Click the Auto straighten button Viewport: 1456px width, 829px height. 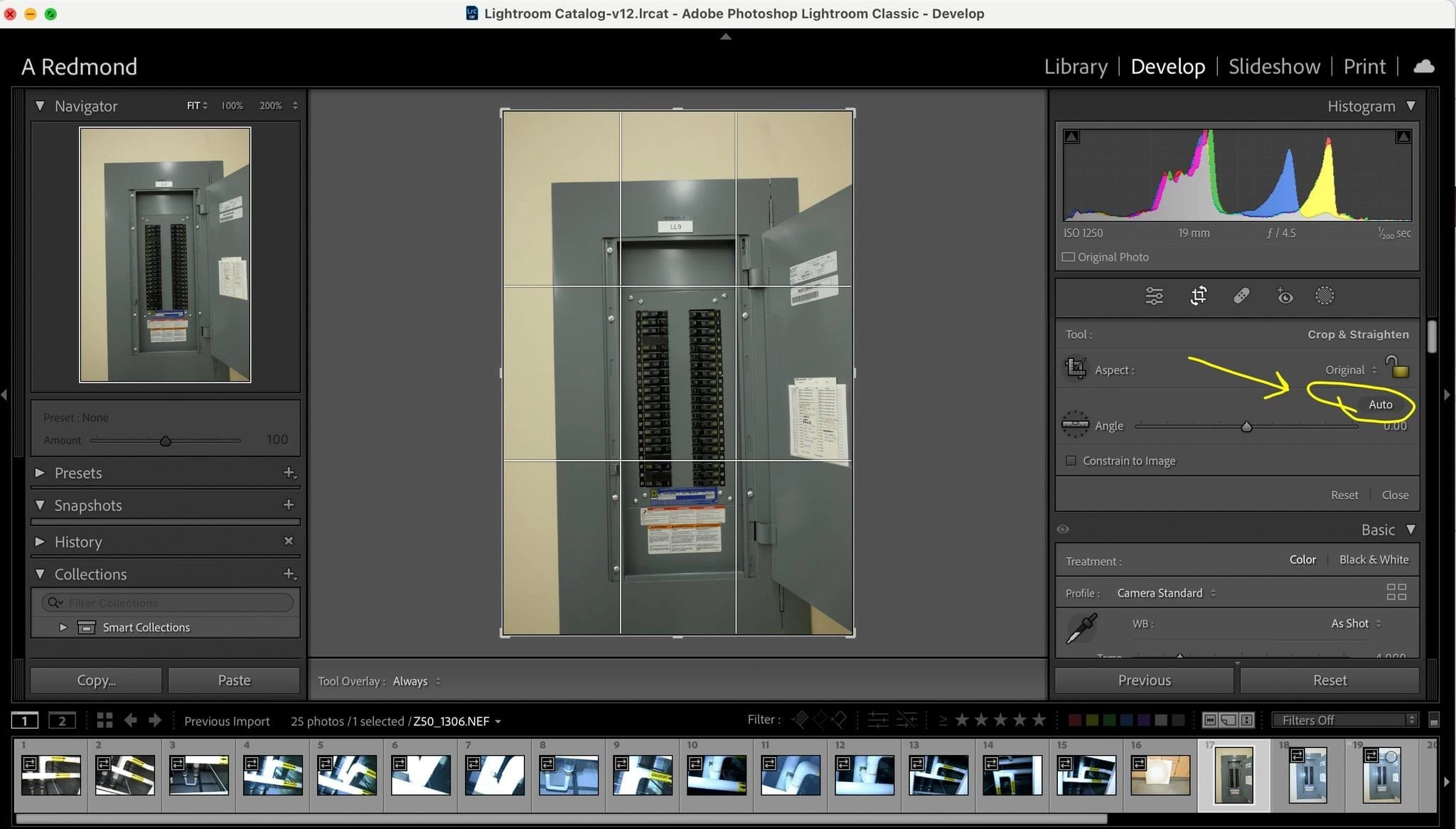pos(1380,404)
